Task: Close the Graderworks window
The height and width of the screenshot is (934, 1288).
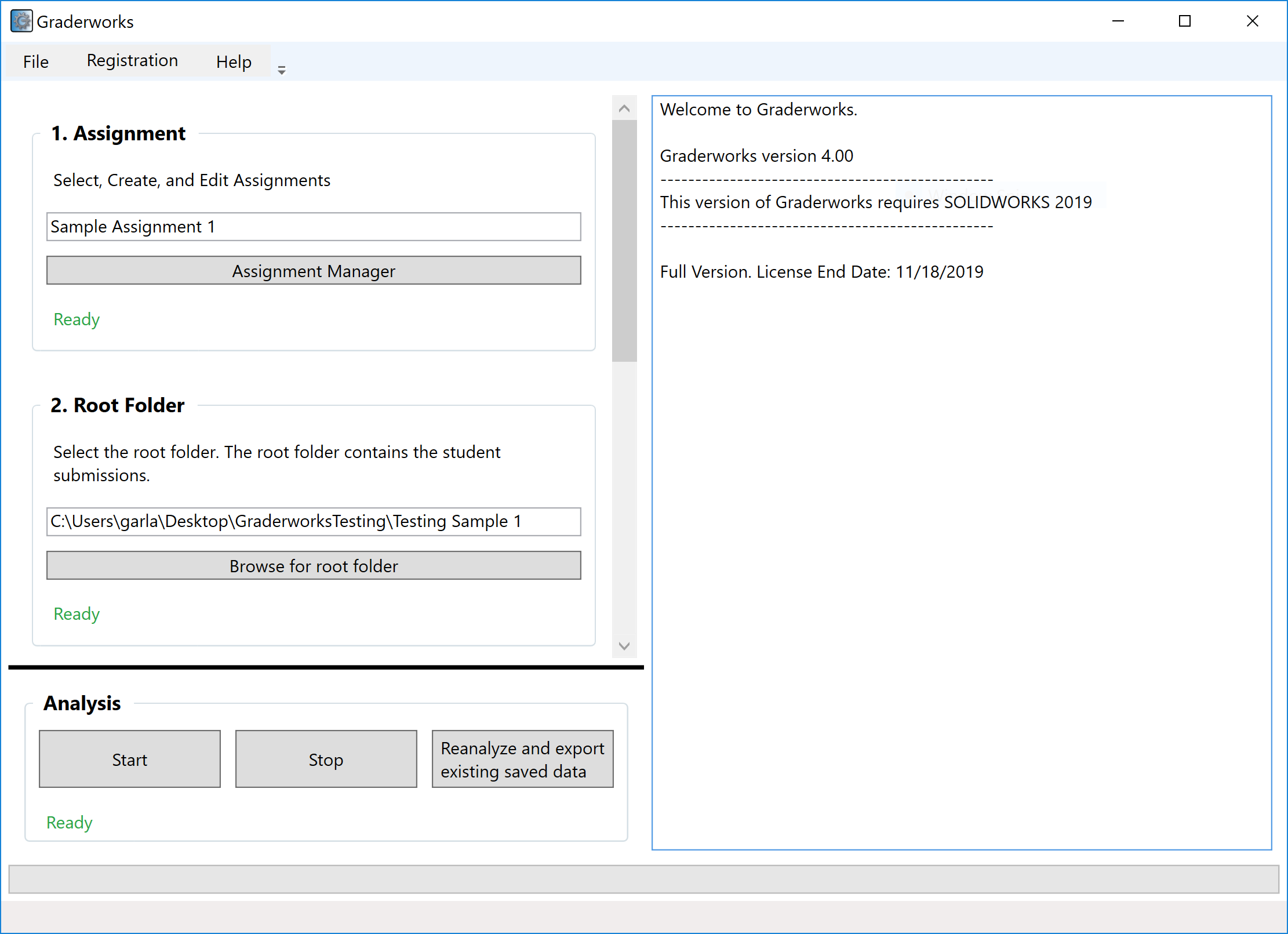Action: 1252,21
